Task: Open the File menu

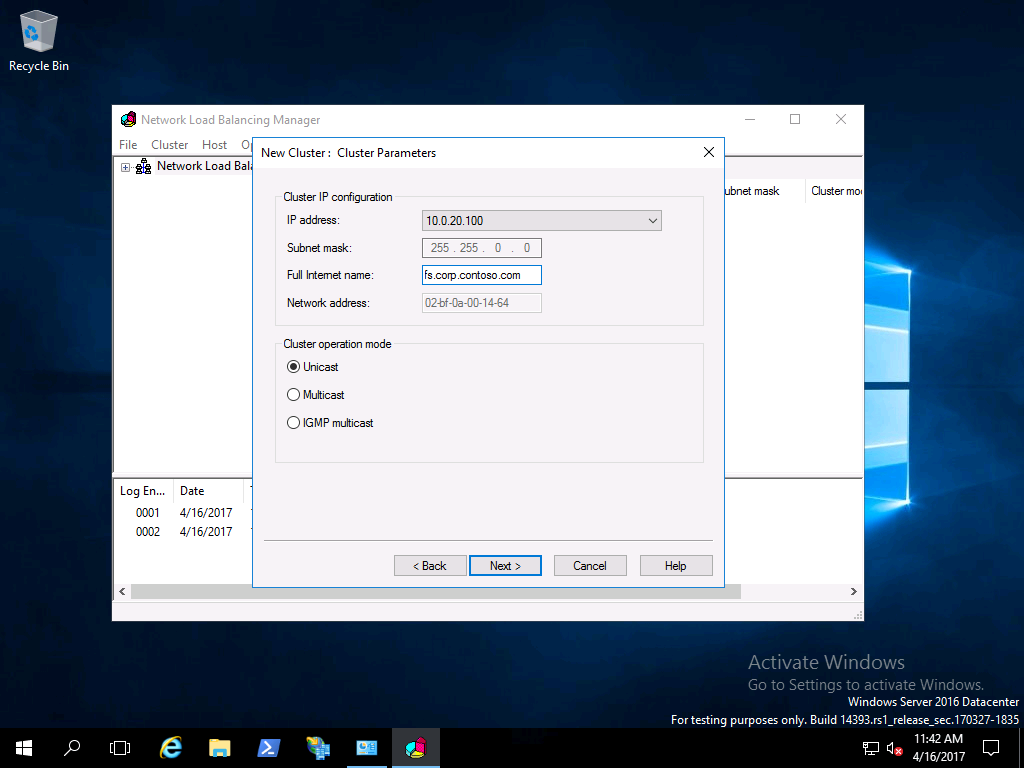Action: point(128,145)
